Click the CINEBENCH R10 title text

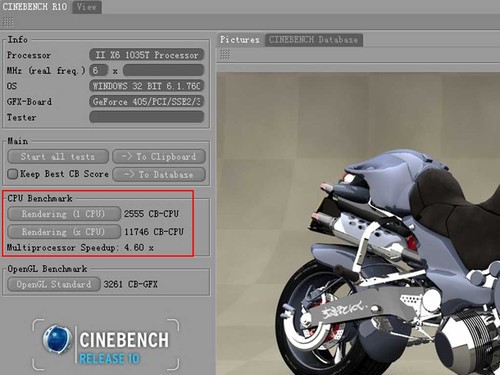click(35, 7)
